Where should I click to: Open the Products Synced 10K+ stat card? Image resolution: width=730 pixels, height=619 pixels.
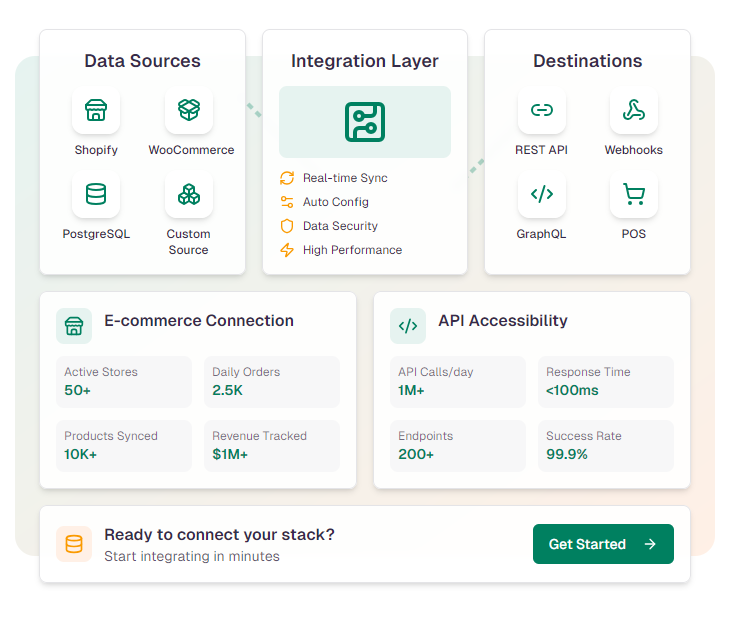click(124, 446)
